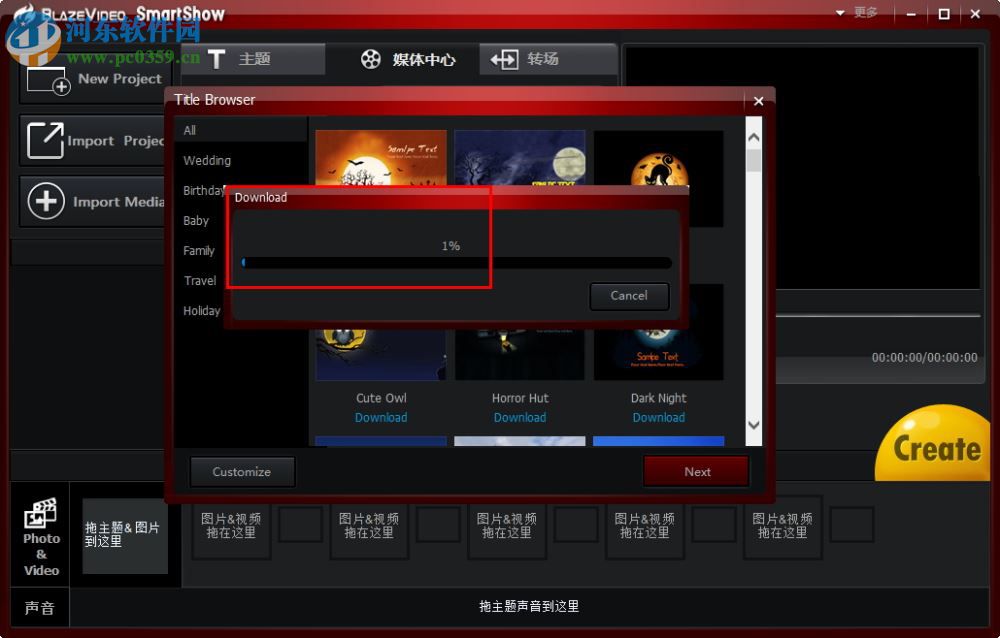Click the transition arrow icon on 转场 tab
This screenshot has height=638, width=1000.
pyautogui.click(x=502, y=59)
